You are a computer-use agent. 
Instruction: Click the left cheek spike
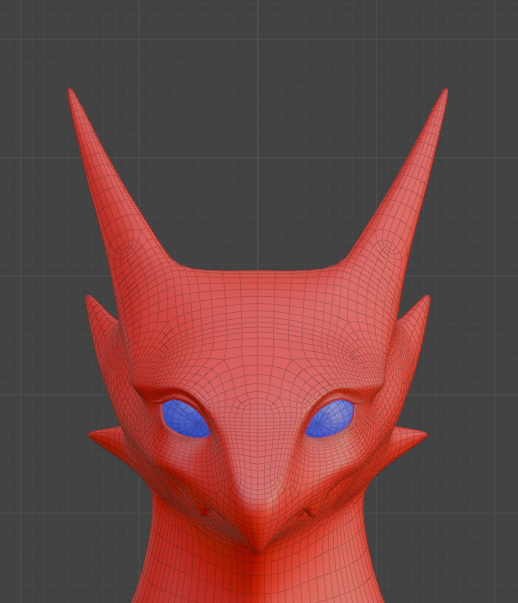pos(105,438)
